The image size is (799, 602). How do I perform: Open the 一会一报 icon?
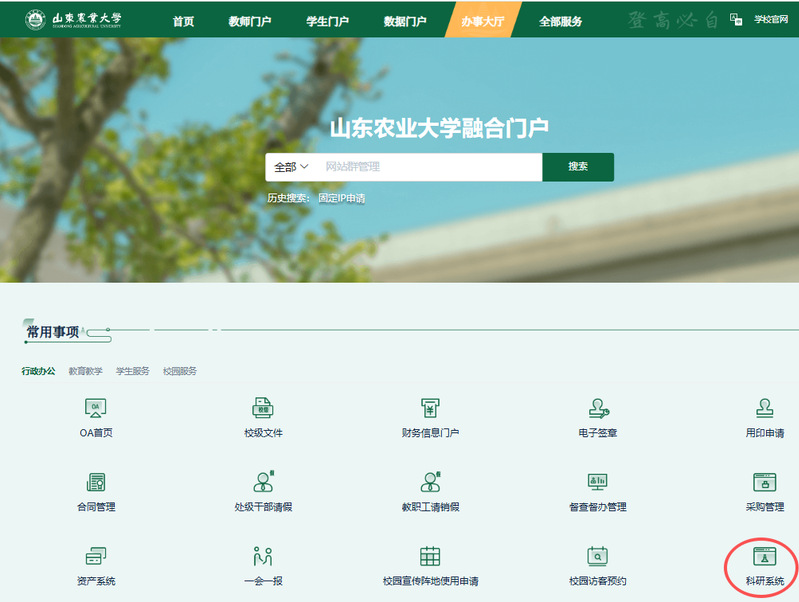point(263,556)
